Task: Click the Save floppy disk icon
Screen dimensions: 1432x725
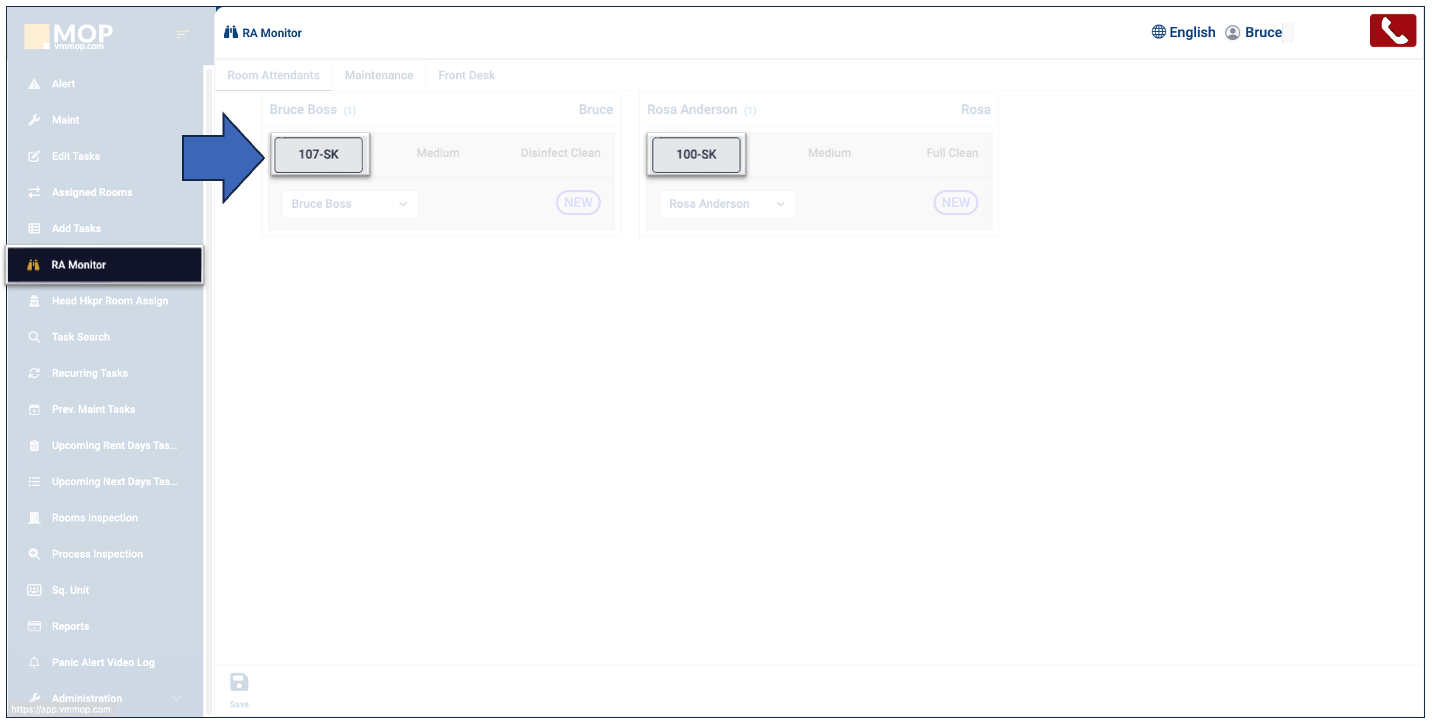Action: click(x=239, y=683)
